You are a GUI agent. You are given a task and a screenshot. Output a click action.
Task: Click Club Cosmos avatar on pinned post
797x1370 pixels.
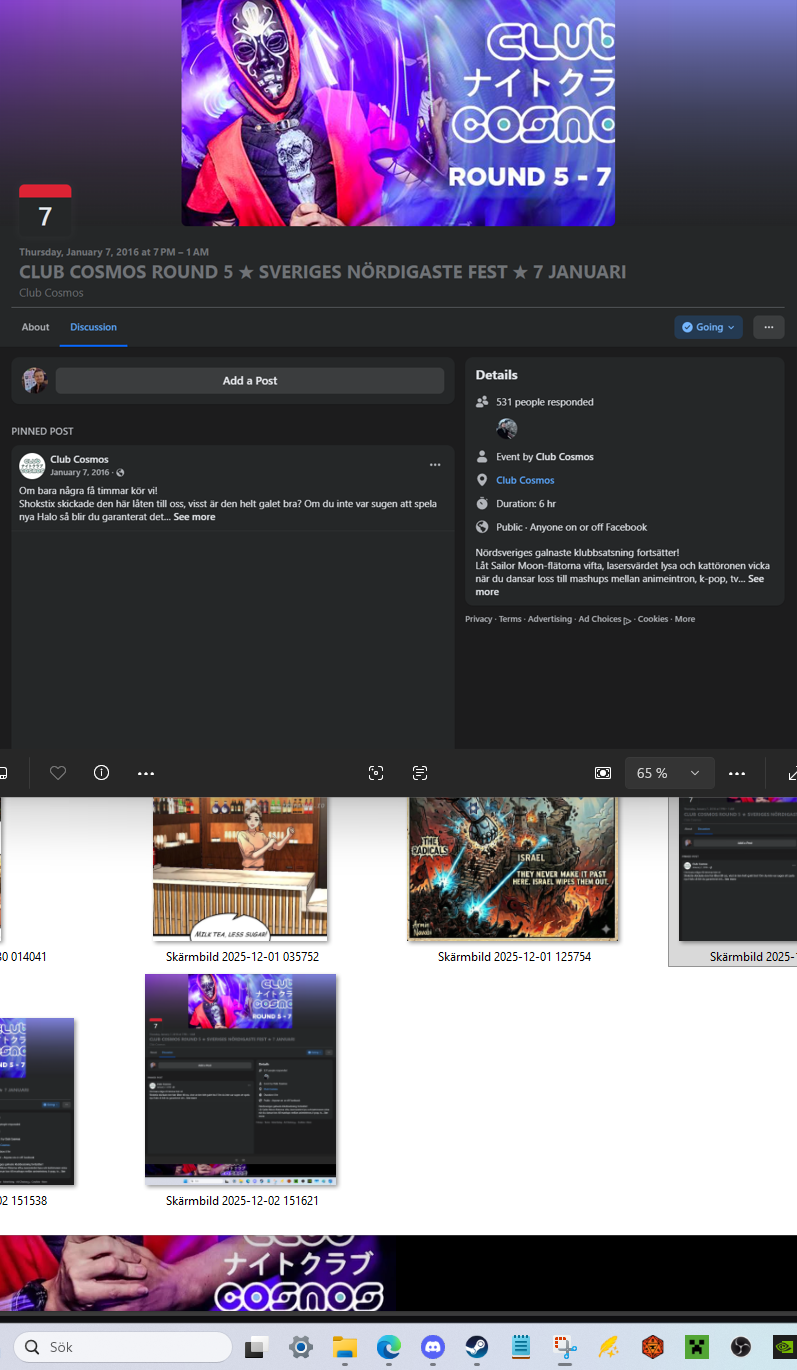click(x=32, y=466)
